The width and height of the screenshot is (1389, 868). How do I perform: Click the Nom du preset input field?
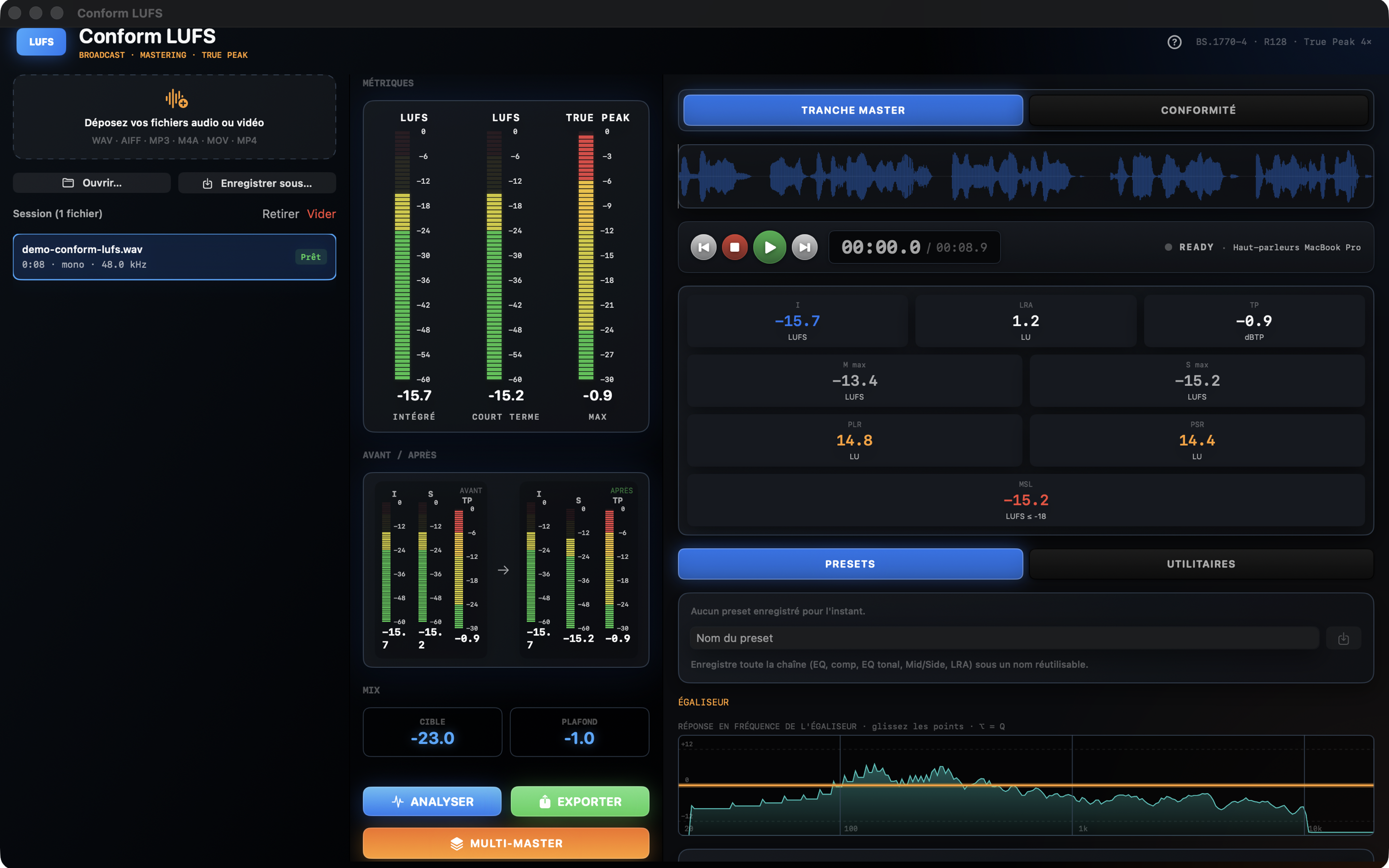(x=1005, y=638)
